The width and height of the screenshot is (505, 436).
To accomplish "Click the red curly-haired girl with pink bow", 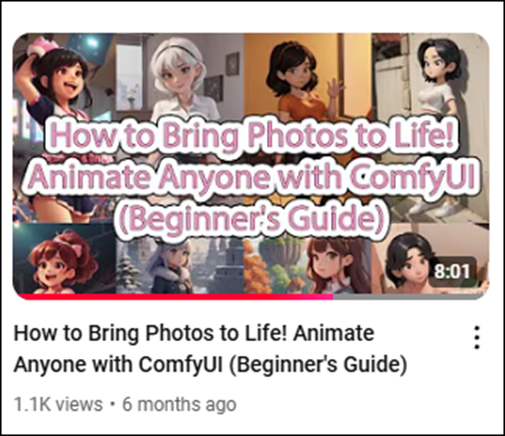I will 62,262.
